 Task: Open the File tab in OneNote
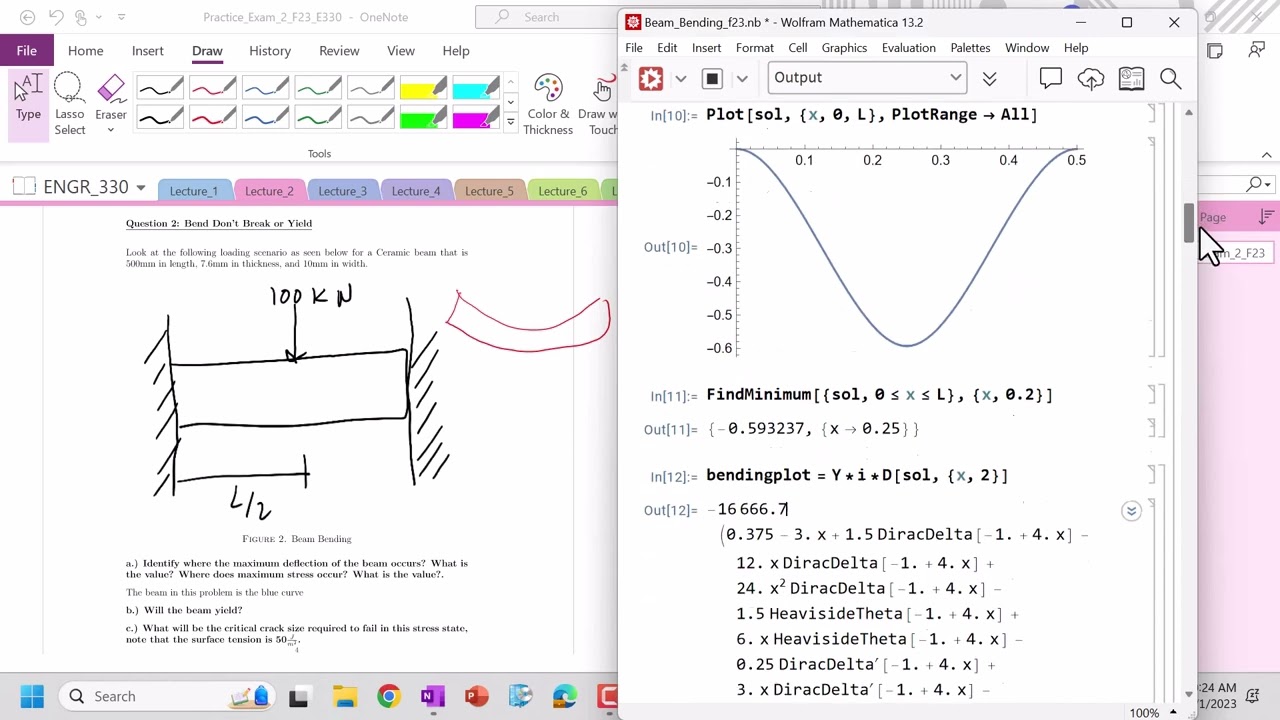(27, 51)
